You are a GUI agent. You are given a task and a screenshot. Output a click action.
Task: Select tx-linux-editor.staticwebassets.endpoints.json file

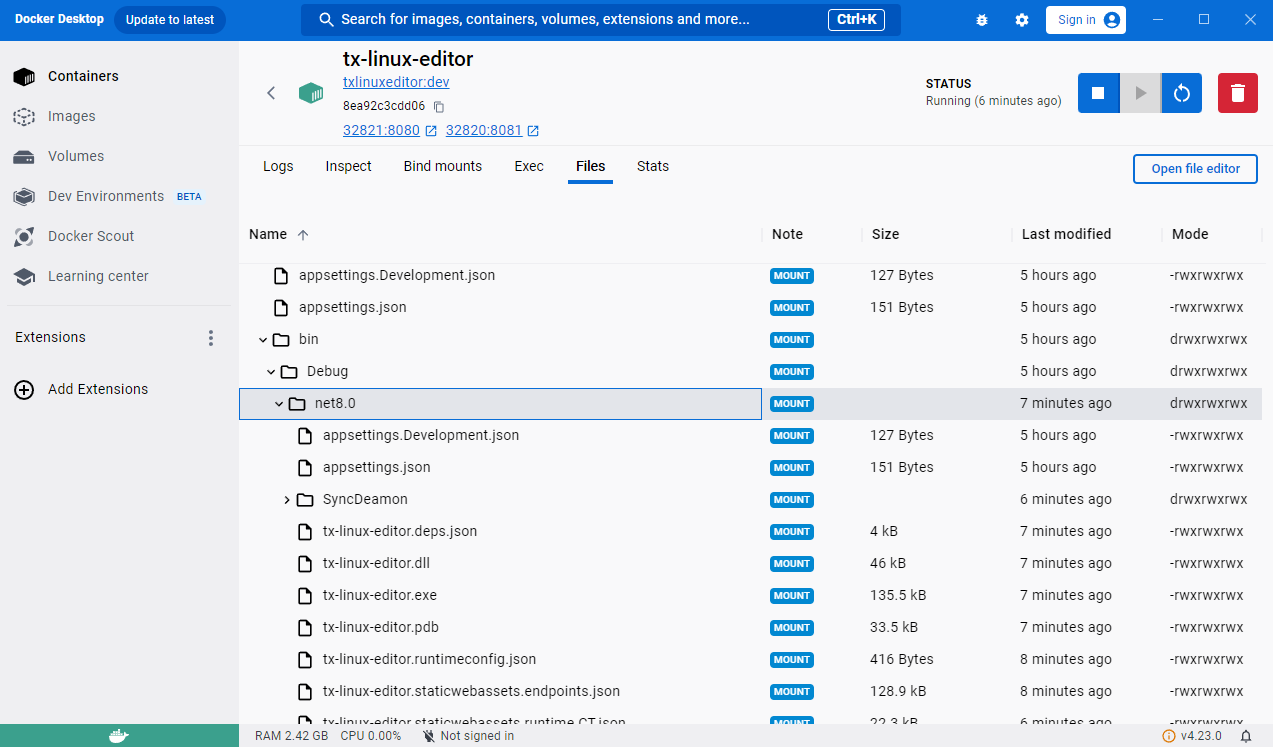click(471, 692)
